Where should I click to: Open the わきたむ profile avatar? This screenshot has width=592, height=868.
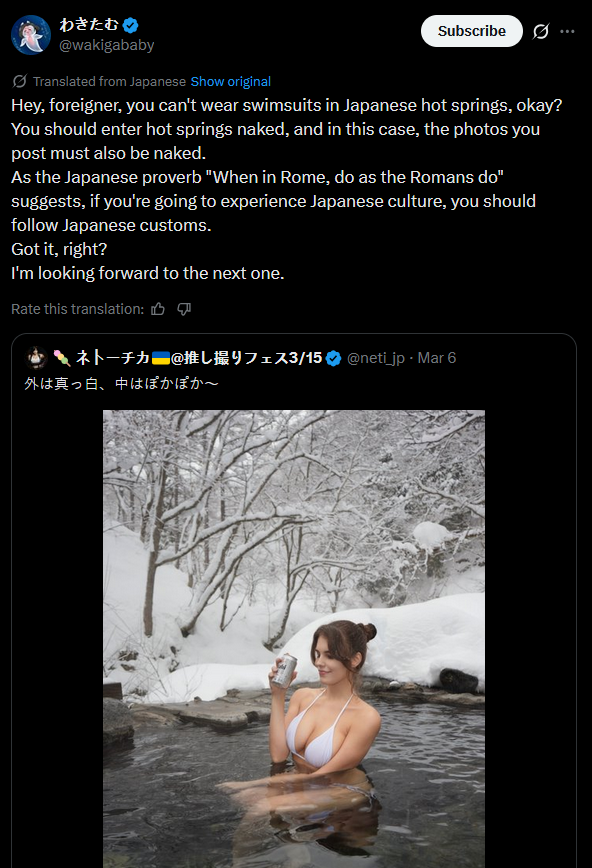click(x=31, y=34)
